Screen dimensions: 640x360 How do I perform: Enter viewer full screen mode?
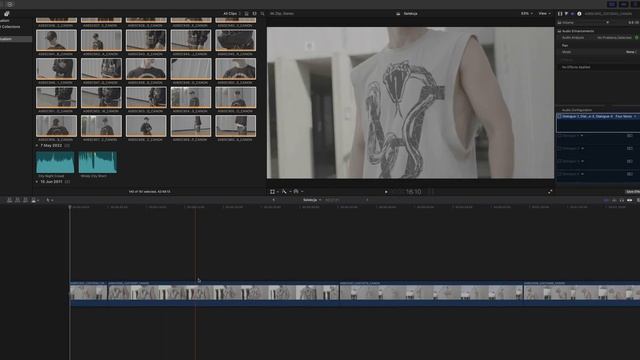(550, 191)
